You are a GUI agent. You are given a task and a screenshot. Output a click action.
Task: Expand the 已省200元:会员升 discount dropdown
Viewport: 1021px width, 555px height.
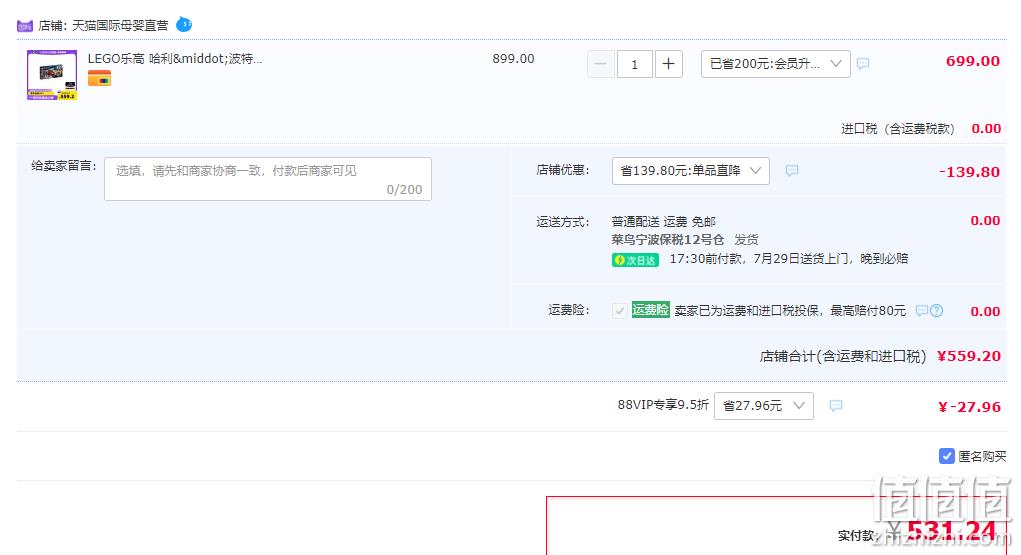776,64
